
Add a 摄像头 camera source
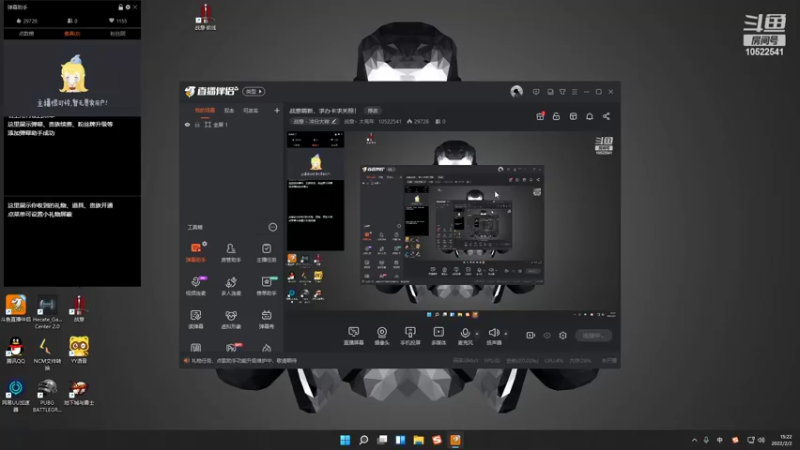tap(382, 336)
